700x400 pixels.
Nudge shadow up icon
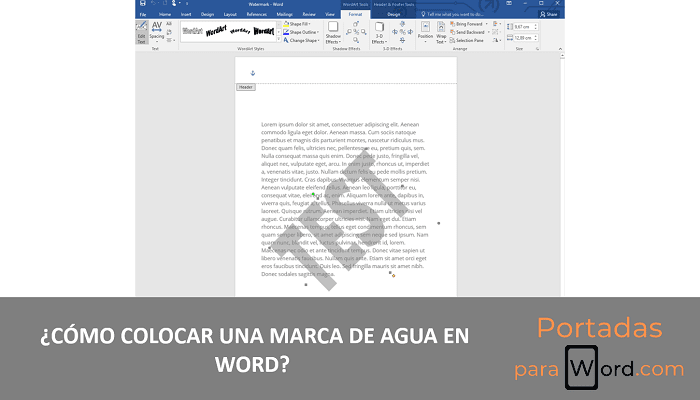point(356,24)
